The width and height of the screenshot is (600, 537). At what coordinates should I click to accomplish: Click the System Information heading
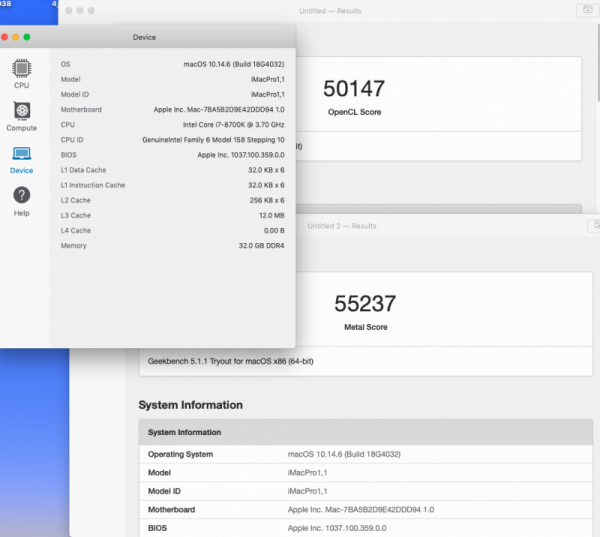pyautogui.click(x=191, y=405)
